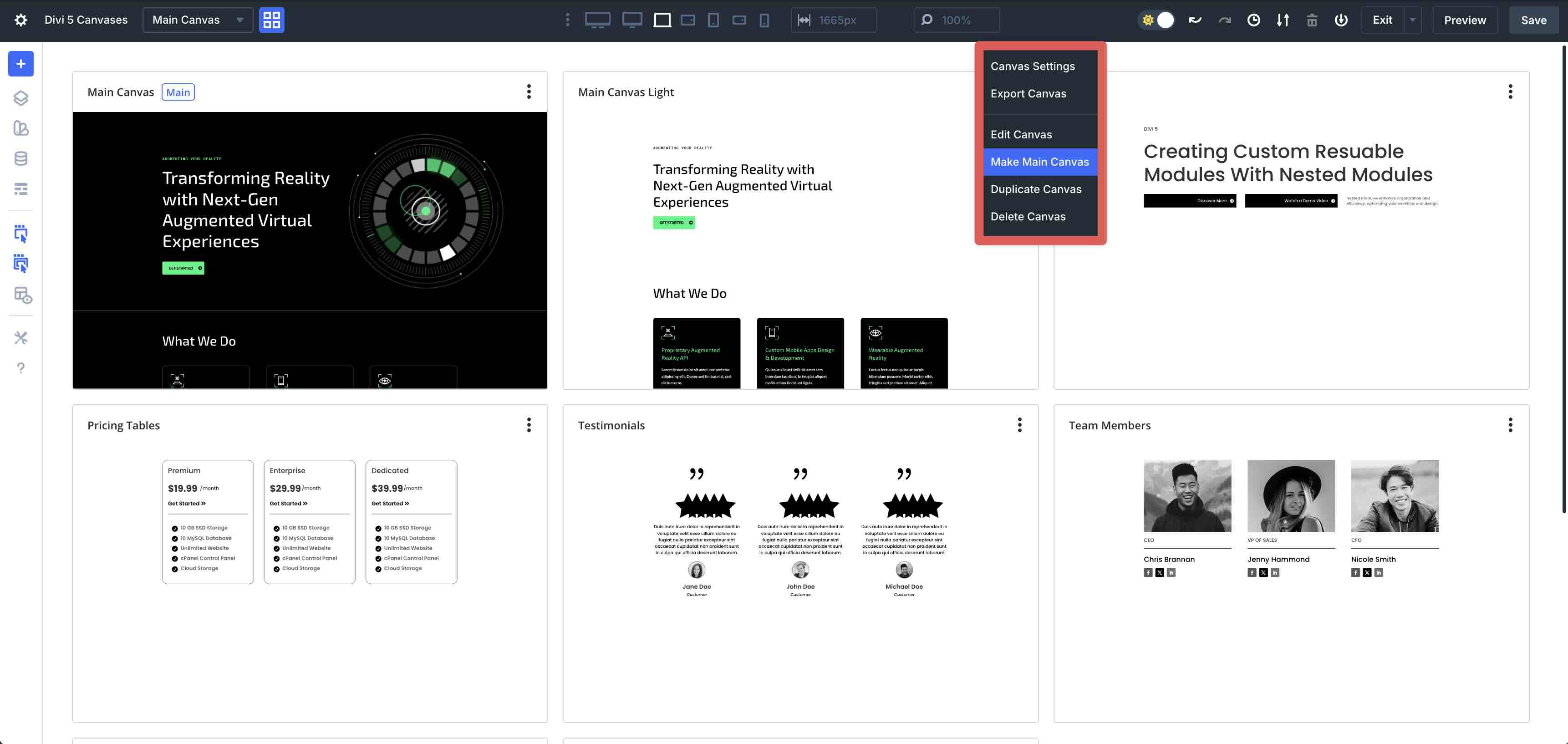Screen dimensions: 1568x744
Task: Select Duplicate Canvas in the menu
Action: click(1036, 189)
